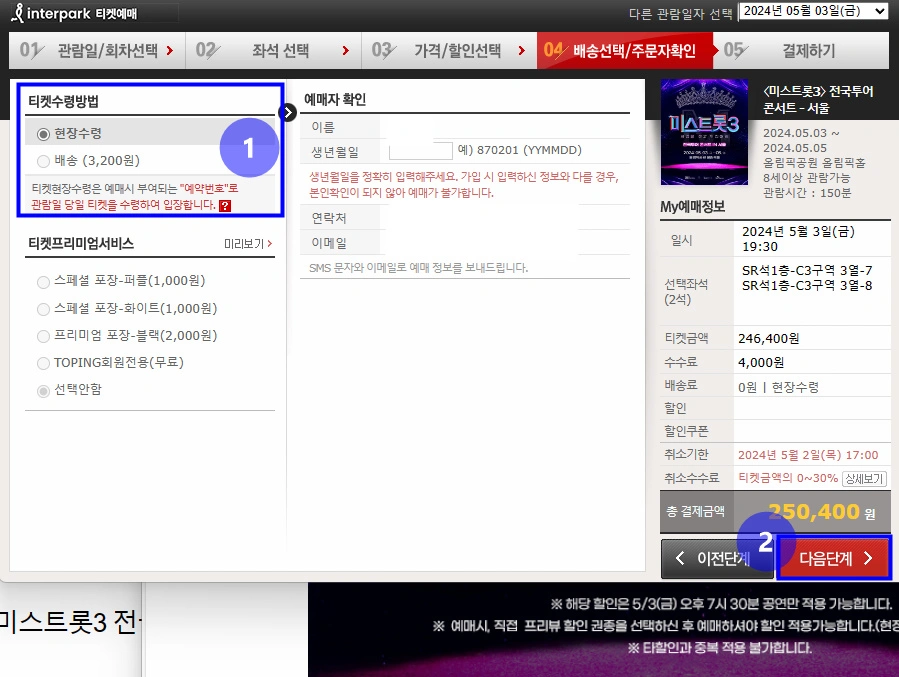Click the 0원 | 현장수령 delivery fee value
The width and height of the screenshot is (899, 677).
pos(778,388)
